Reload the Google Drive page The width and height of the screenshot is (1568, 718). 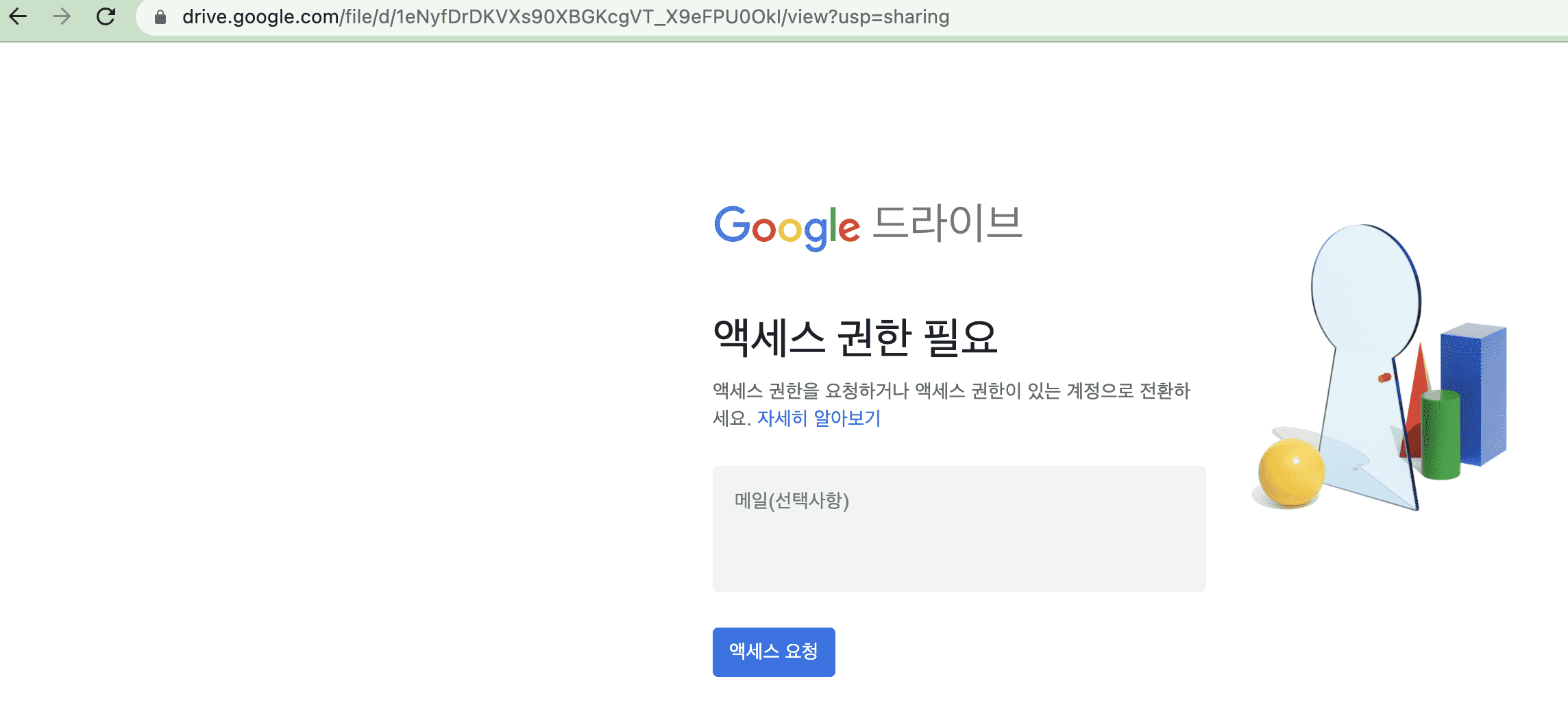[x=106, y=16]
